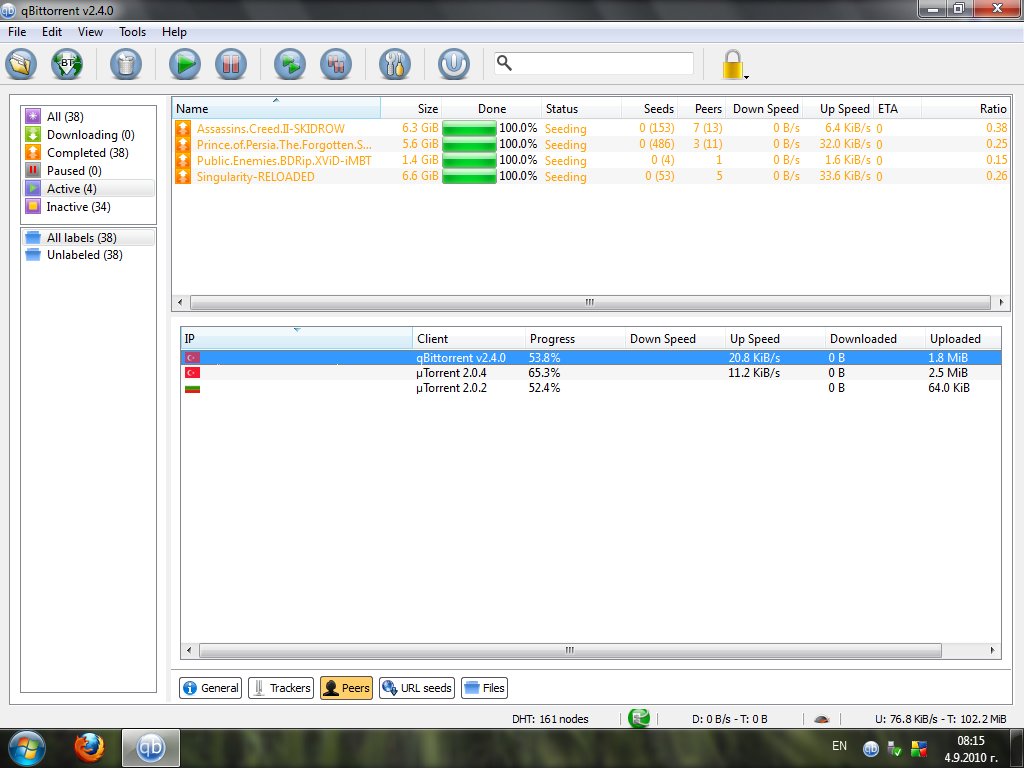1024x768 pixels.
Task: Click the Assassins.Creed progress bar
Action: (469, 128)
